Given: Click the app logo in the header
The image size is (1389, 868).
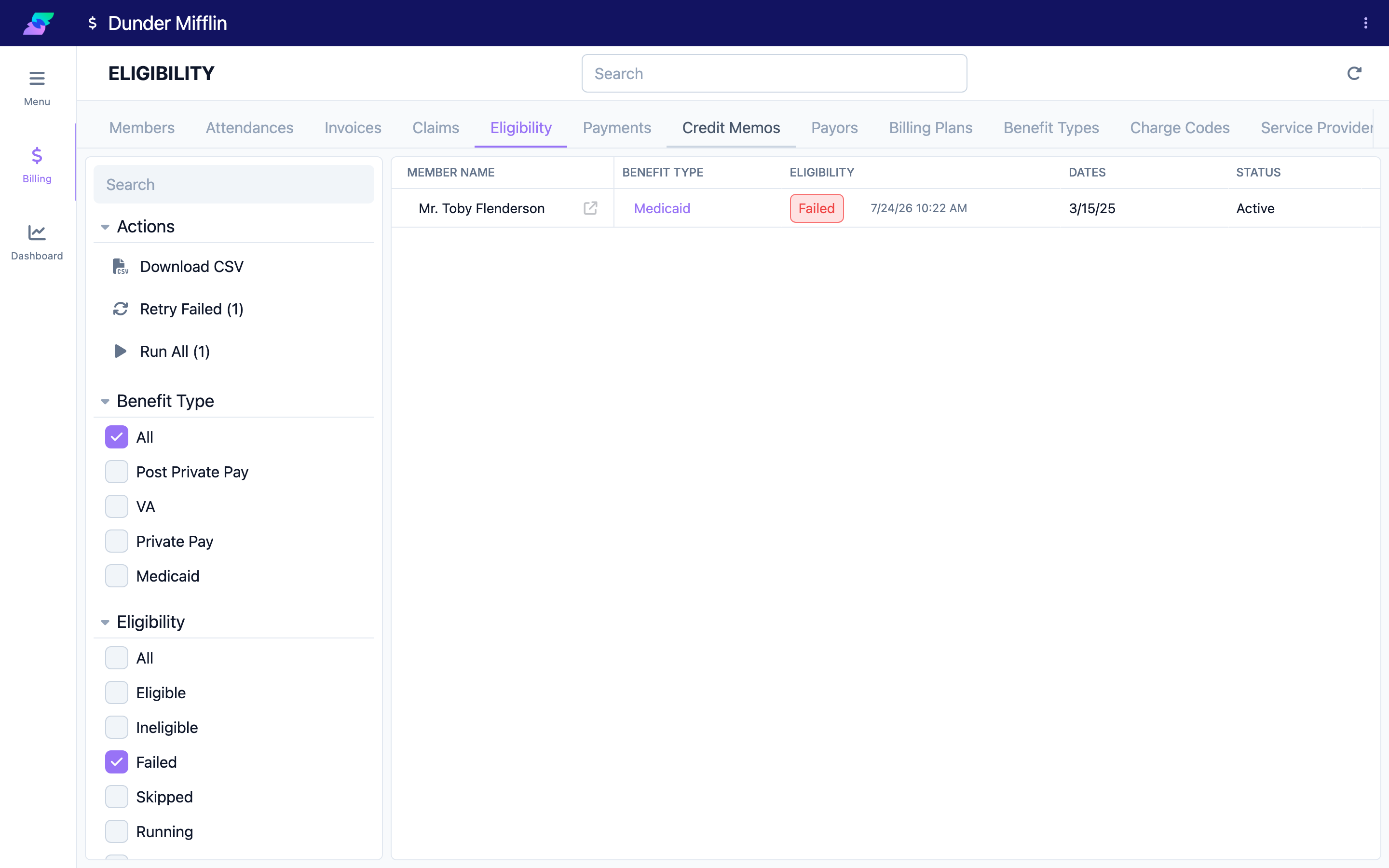Looking at the screenshot, I should click(39, 23).
